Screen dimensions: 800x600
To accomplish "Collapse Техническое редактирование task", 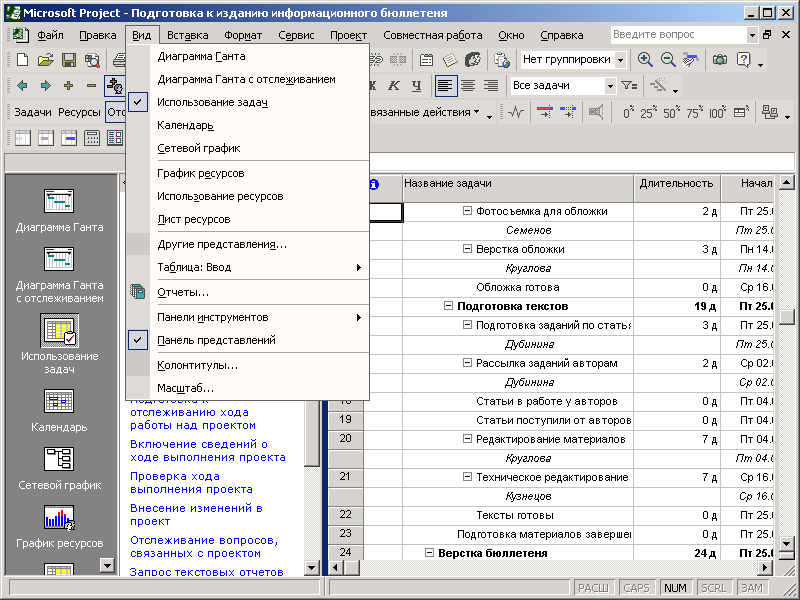I will 467,477.
